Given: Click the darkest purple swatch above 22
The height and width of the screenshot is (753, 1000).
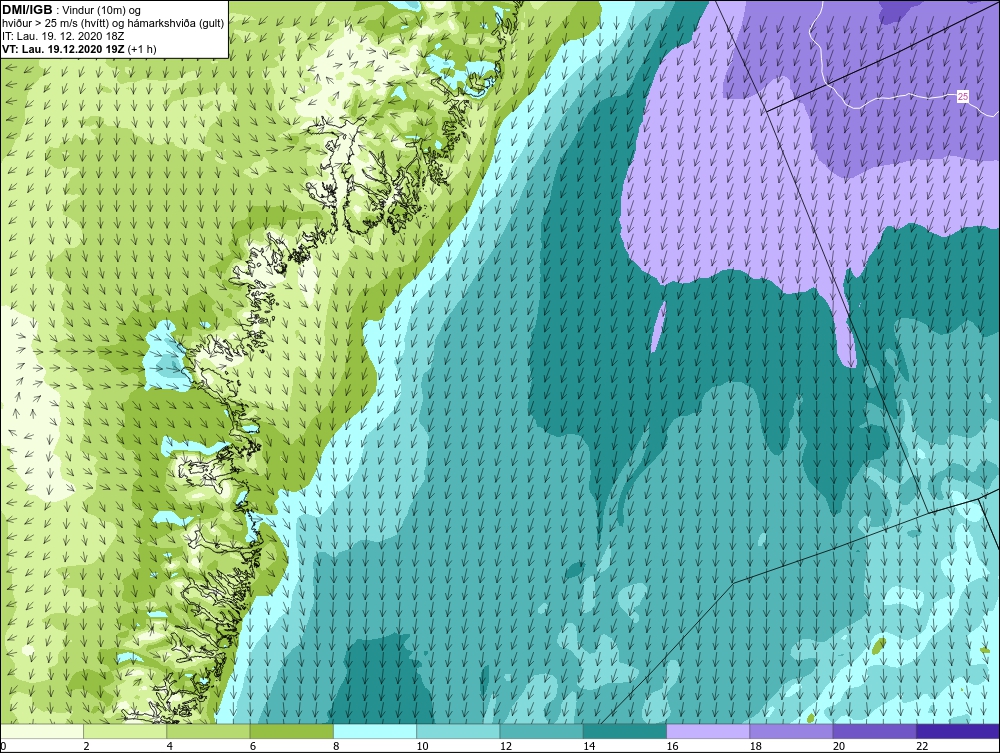Looking at the screenshot, I should [x=959, y=731].
